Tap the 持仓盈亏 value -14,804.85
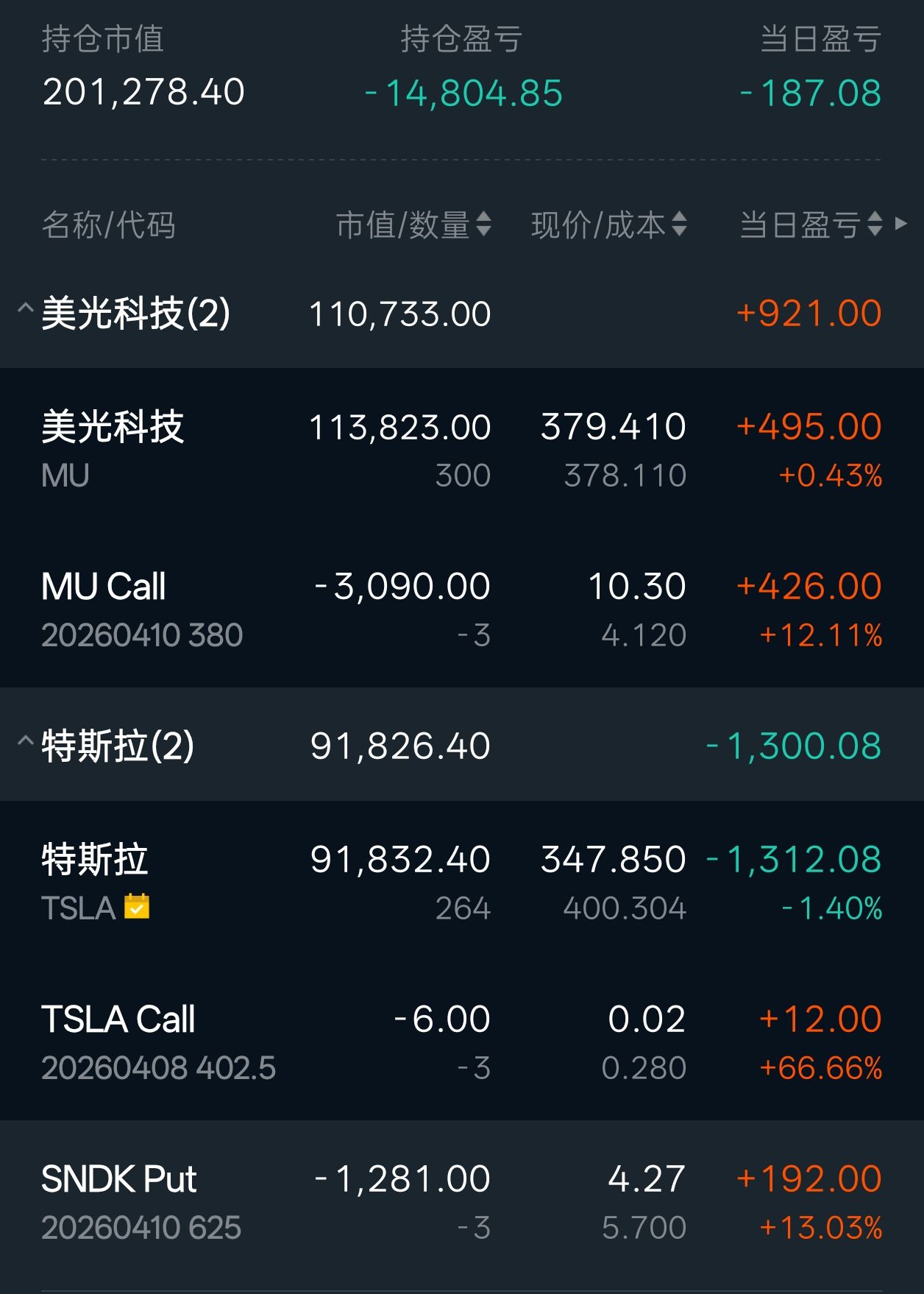The height and width of the screenshot is (1294, 924). pos(463,93)
